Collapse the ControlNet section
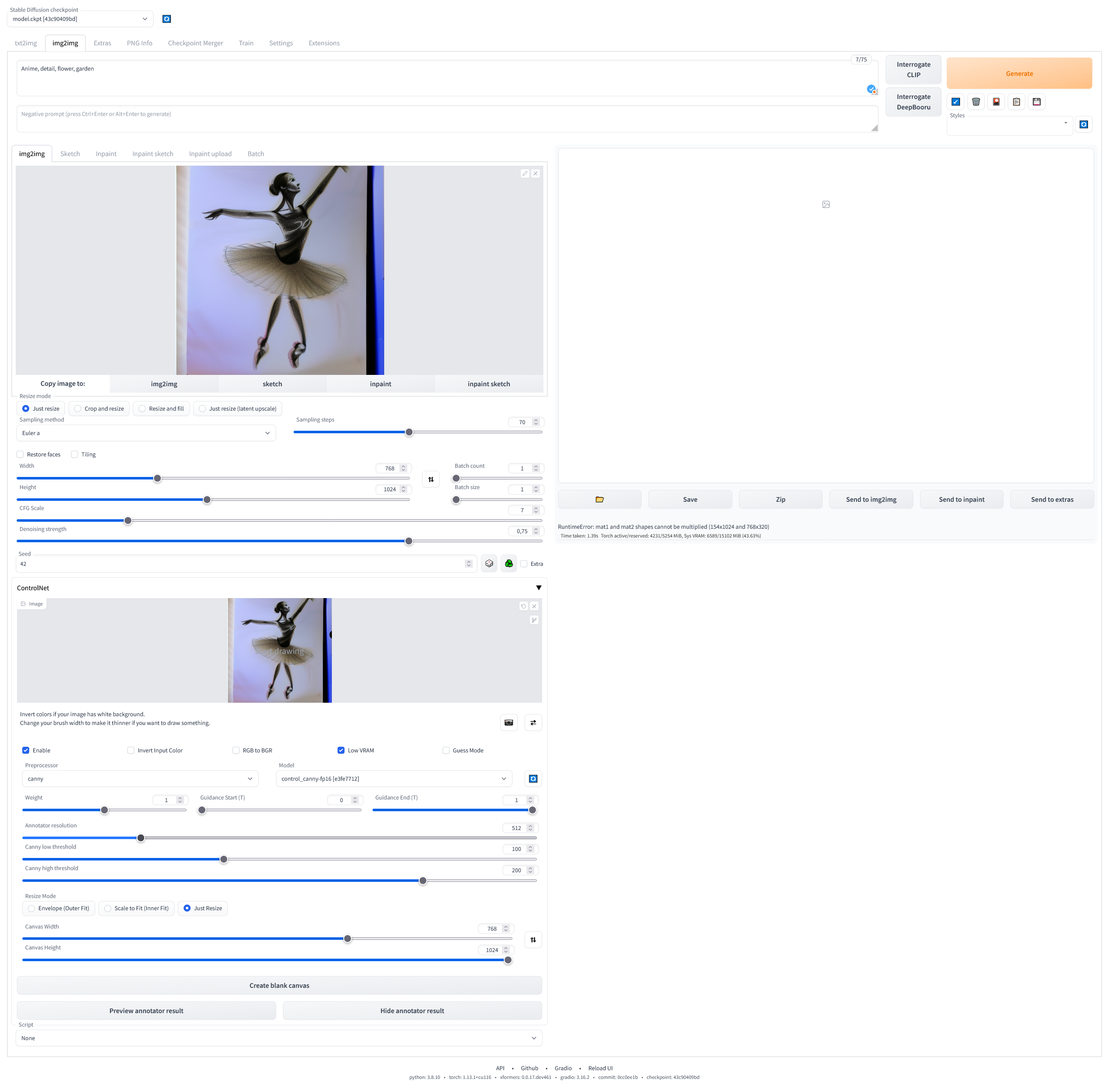This screenshot has width=1109, height=1092. pos(538,588)
